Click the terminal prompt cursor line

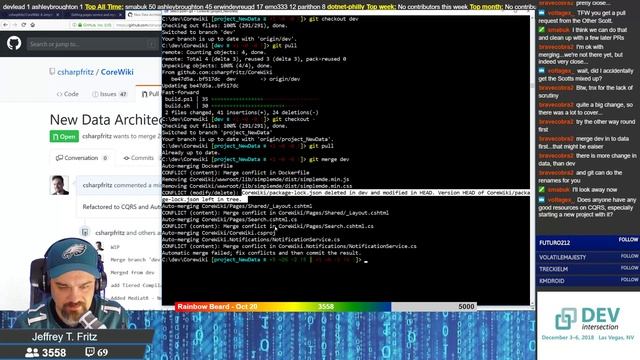[x=264, y=260]
